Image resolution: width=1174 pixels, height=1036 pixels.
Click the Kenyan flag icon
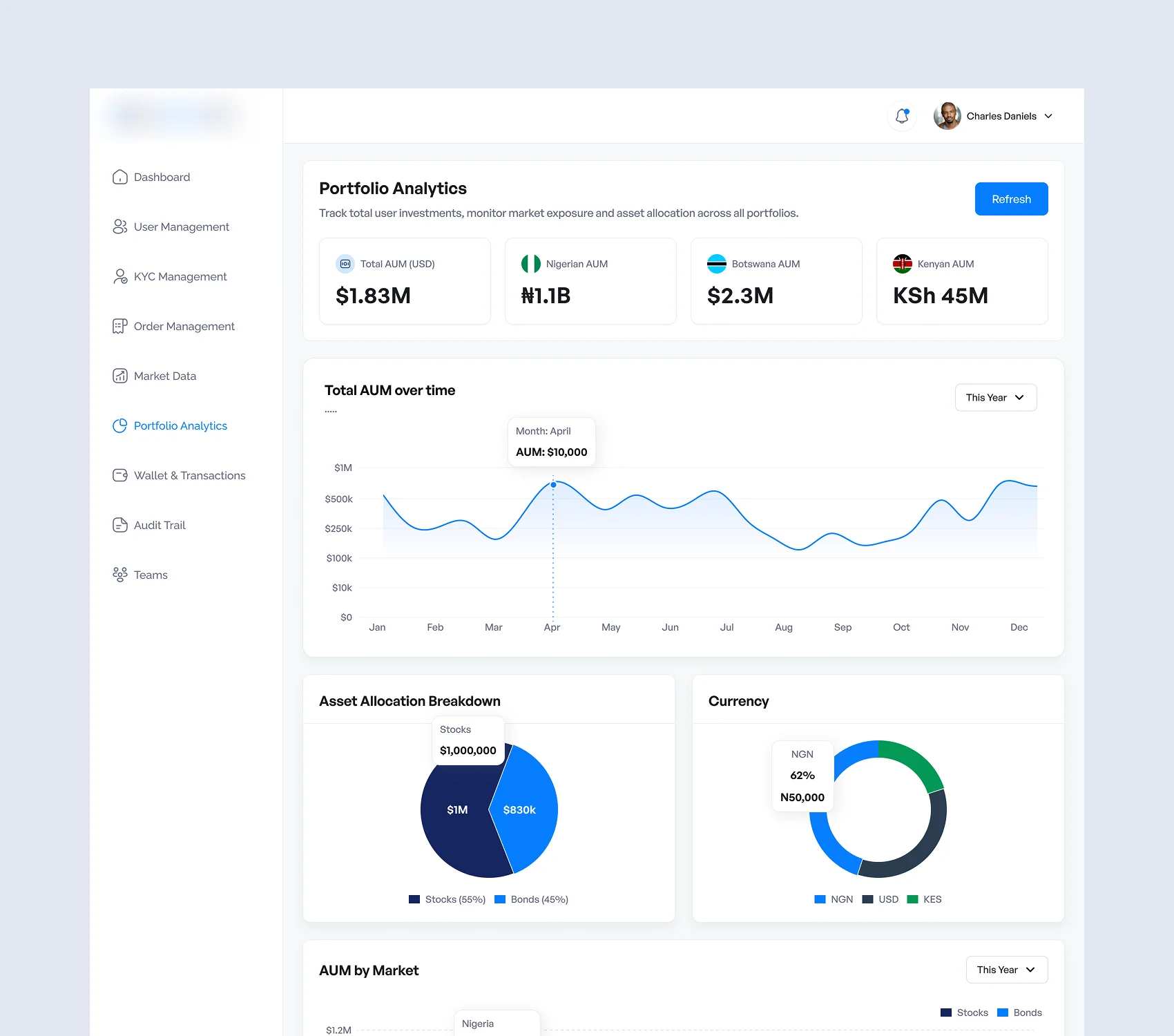(903, 264)
